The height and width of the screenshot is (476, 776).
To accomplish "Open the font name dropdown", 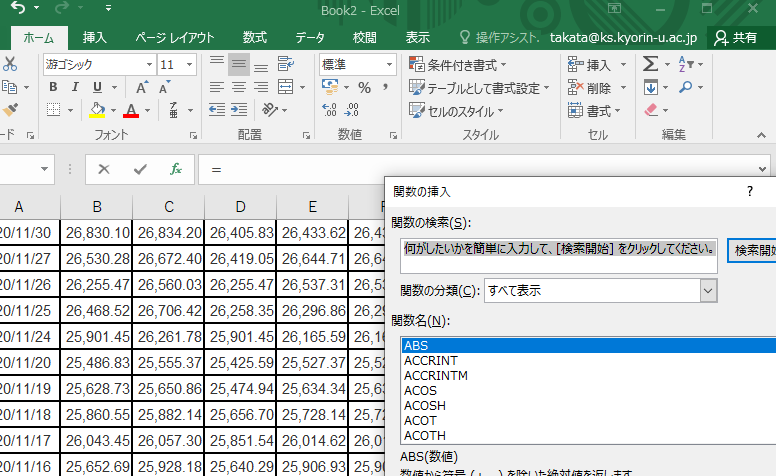I will [x=149, y=64].
